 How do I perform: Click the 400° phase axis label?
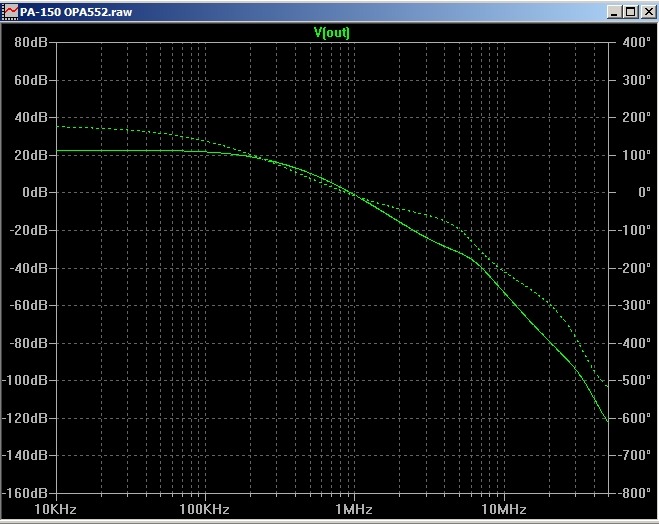(x=637, y=42)
